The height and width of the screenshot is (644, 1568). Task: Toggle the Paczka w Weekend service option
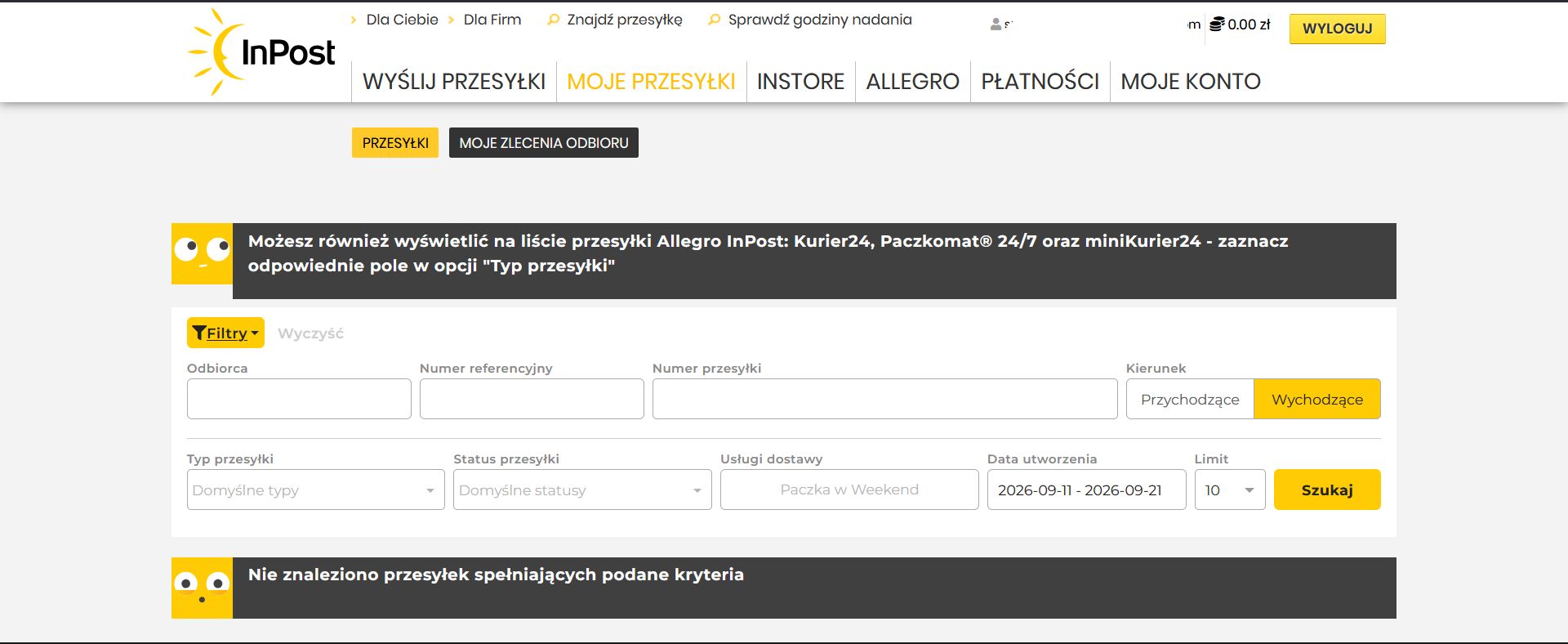849,490
